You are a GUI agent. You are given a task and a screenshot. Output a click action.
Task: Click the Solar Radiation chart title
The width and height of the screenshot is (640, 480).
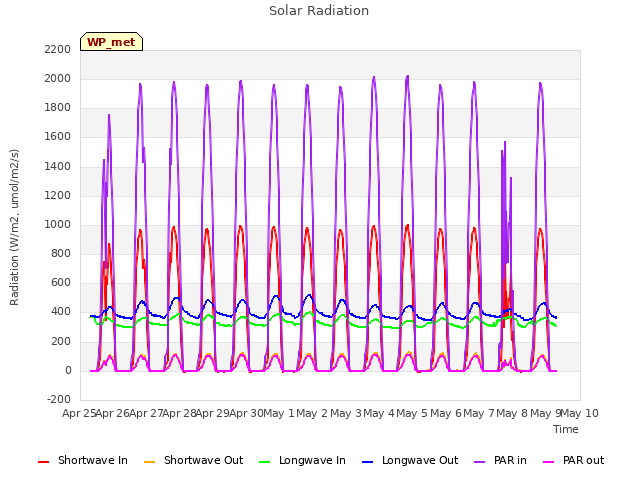pyautogui.click(x=319, y=11)
